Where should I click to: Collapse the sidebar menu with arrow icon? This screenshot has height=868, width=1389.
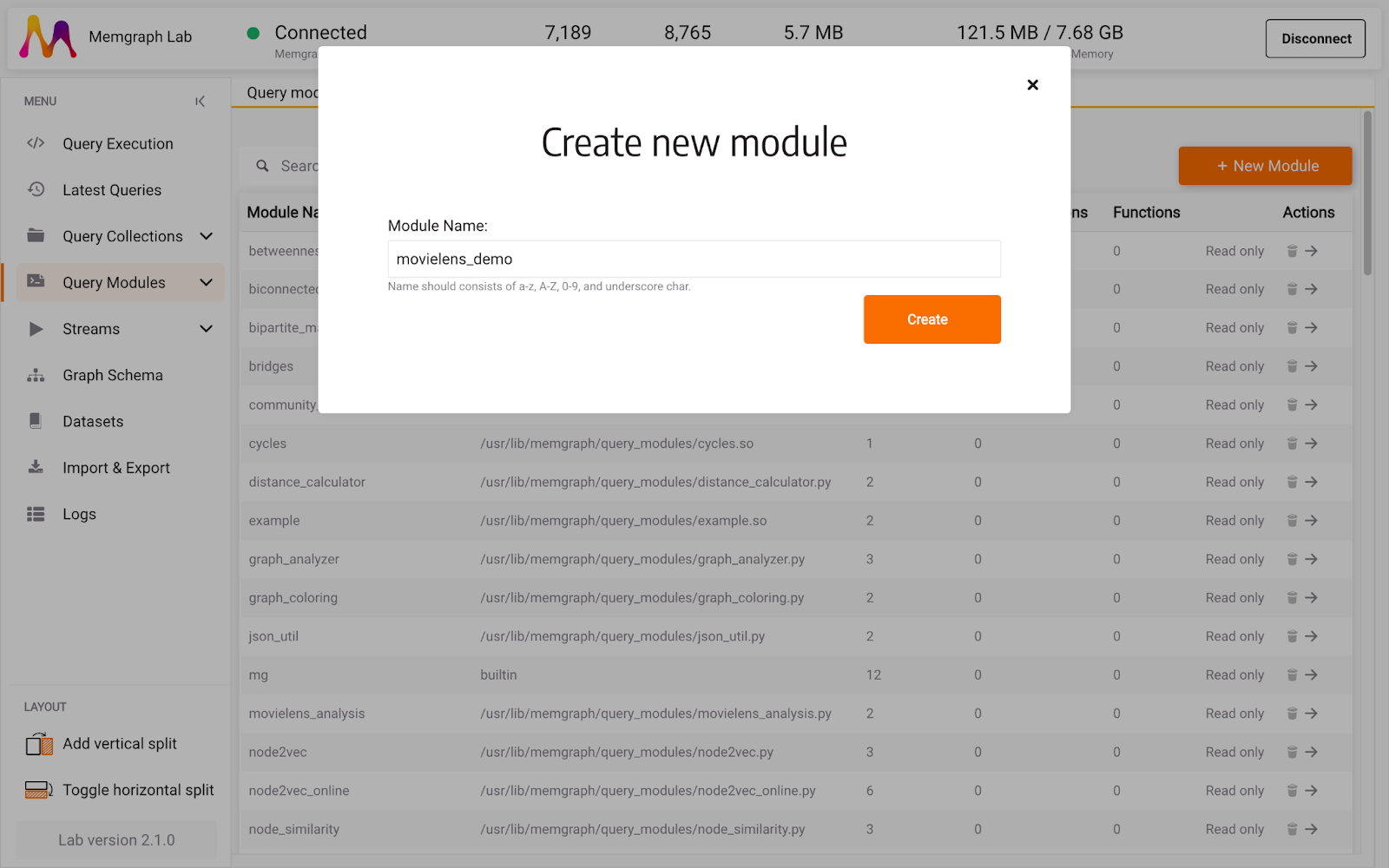pos(201,102)
